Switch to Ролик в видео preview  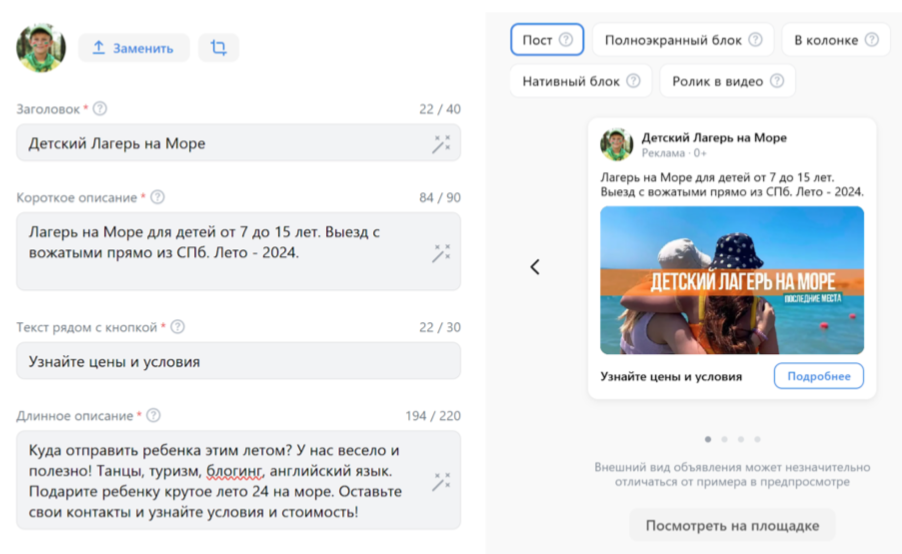[x=728, y=81]
